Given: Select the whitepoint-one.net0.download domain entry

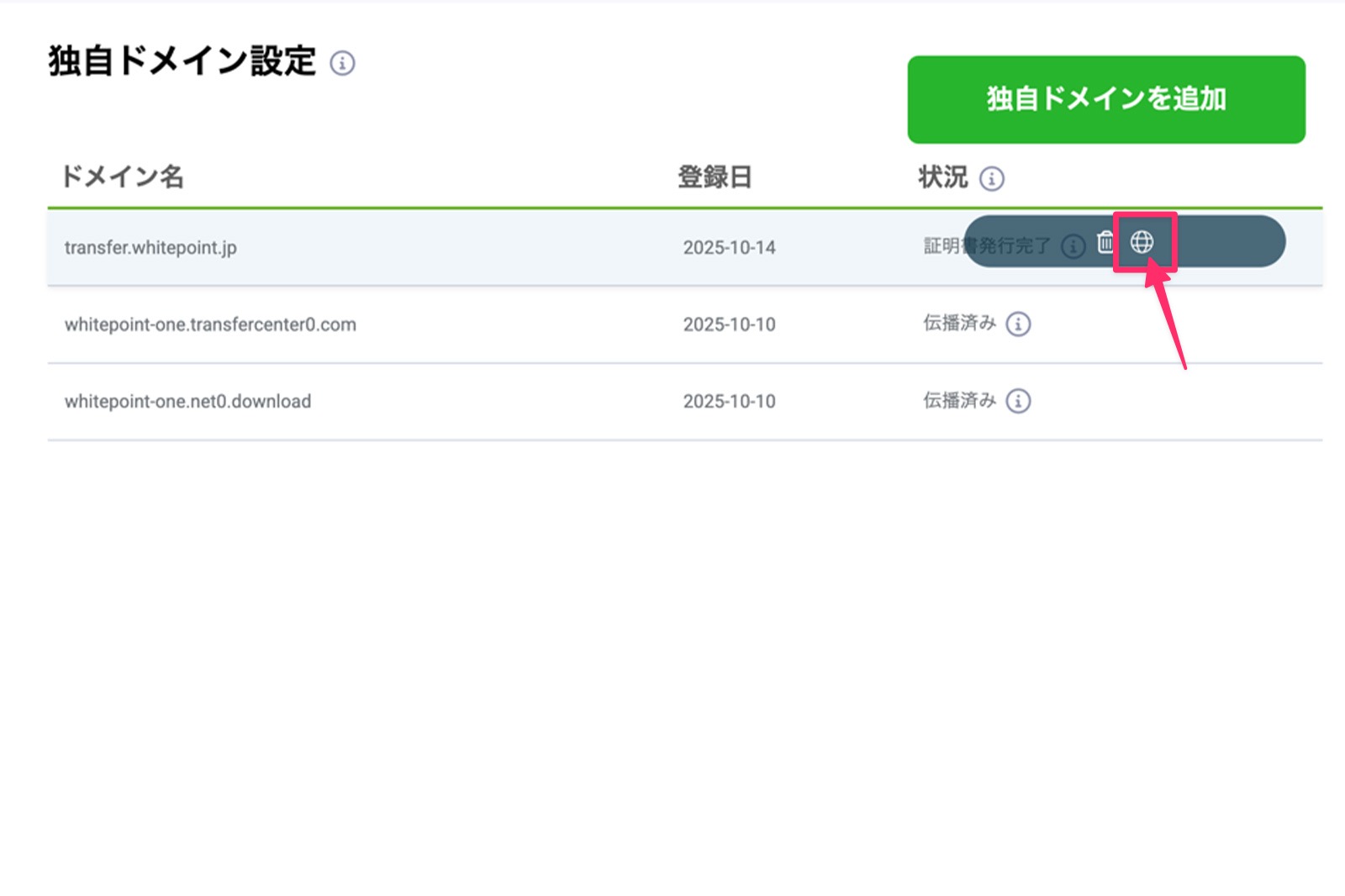Looking at the screenshot, I should point(187,401).
